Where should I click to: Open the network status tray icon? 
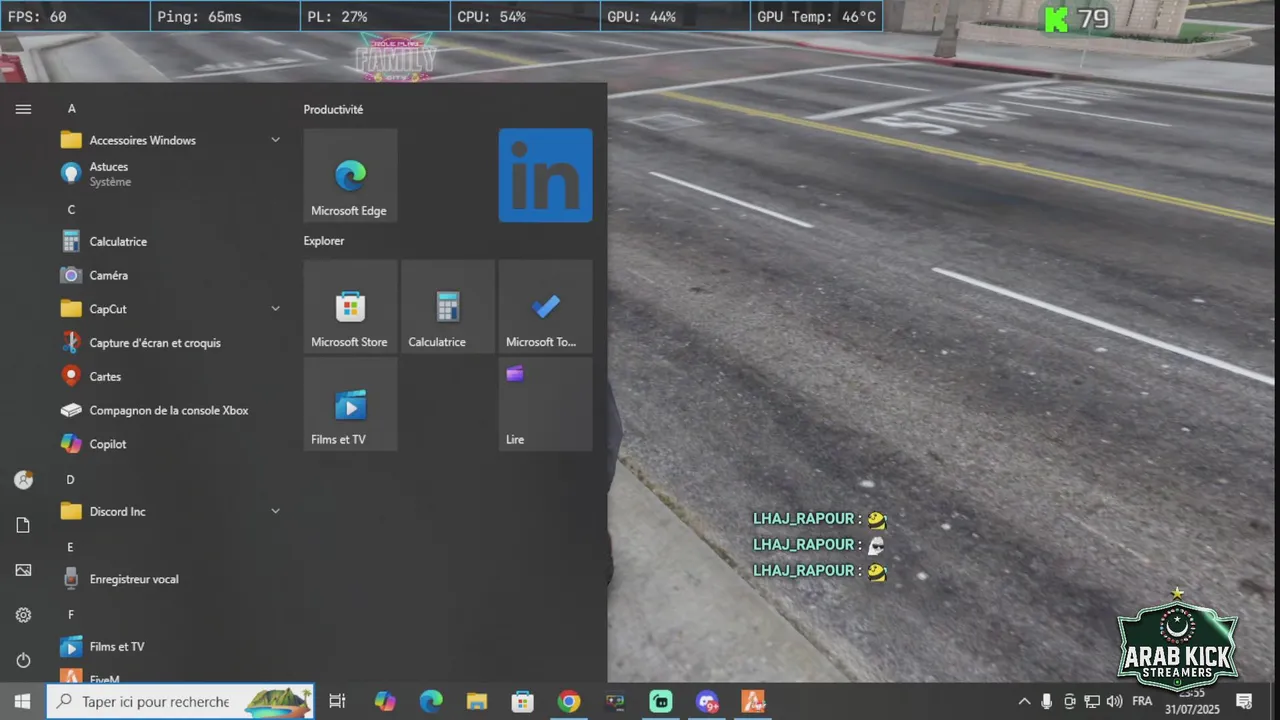click(x=1092, y=701)
